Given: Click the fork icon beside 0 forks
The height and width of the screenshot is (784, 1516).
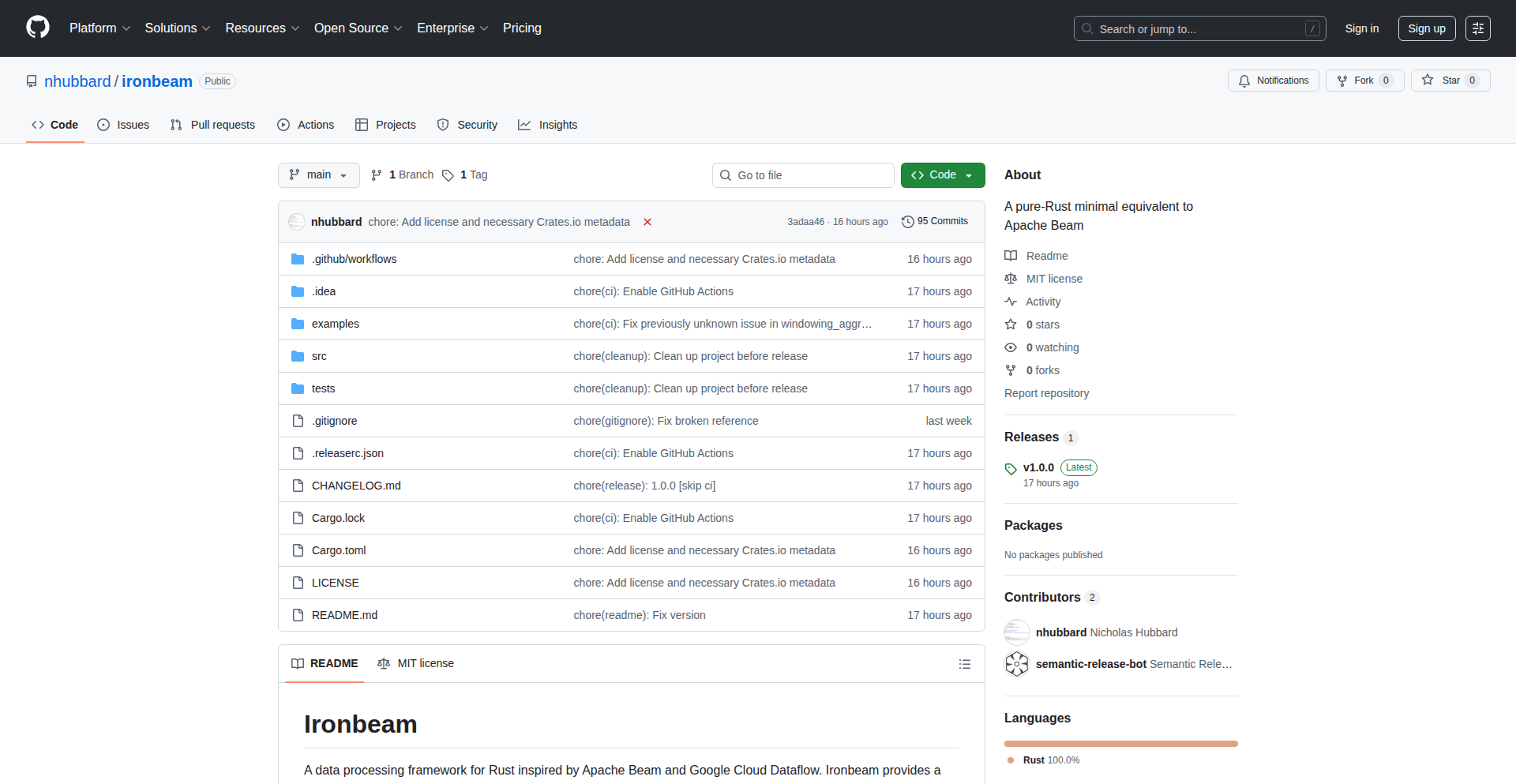Looking at the screenshot, I should (x=1011, y=370).
